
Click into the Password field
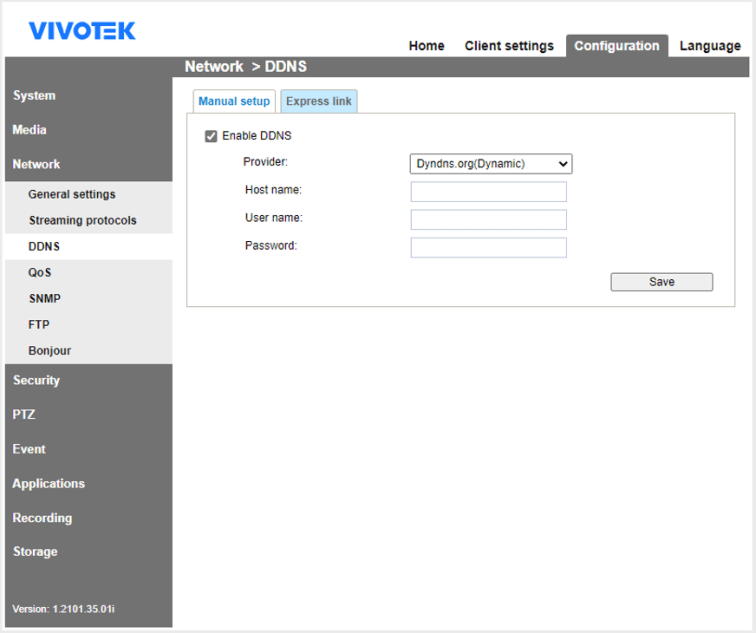coord(488,248)
